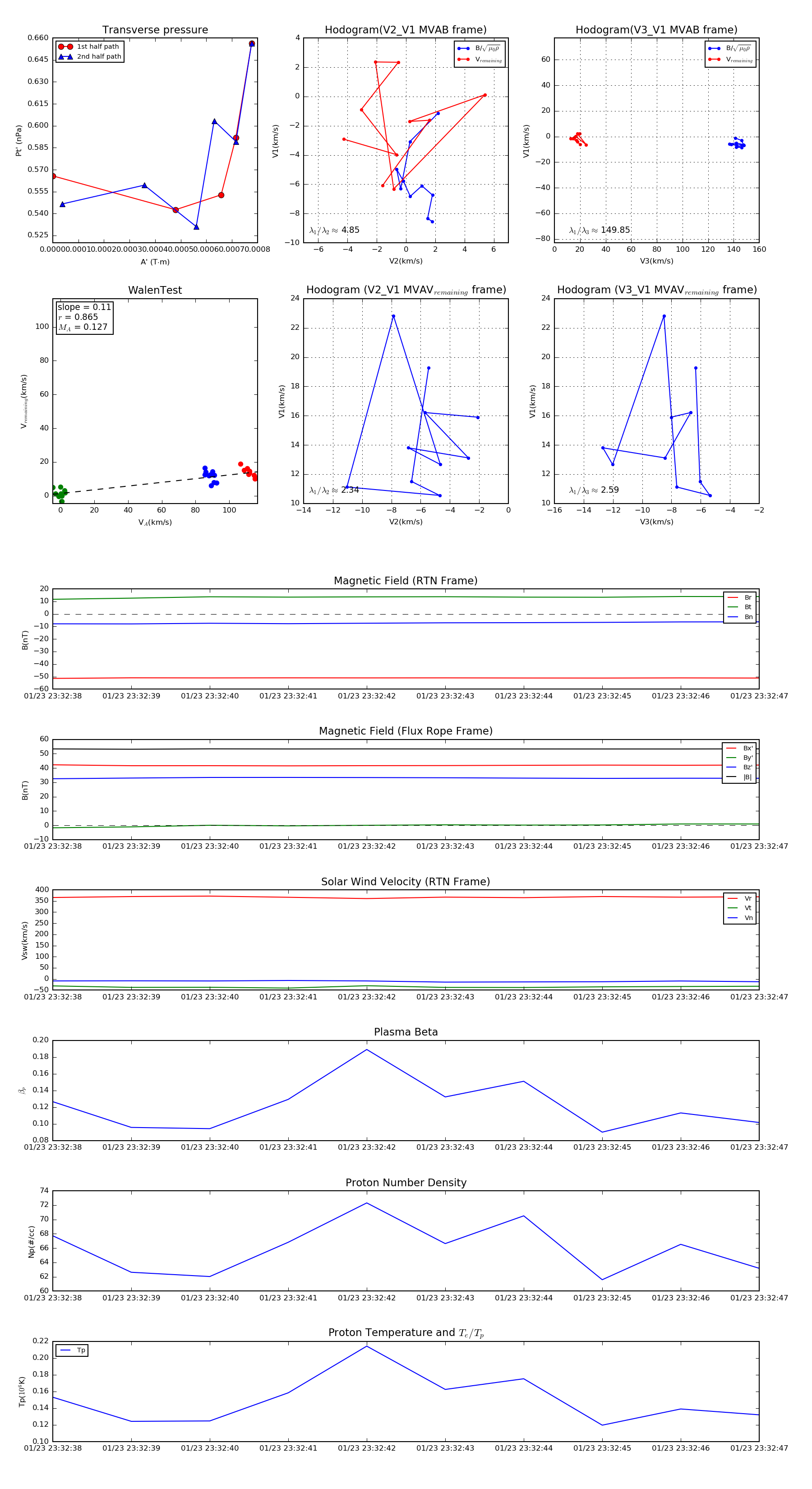Click the 'Hodogram(V3_V1 MVAB frame)' title
This screenshot has height=1489, width=812.
(x=656, y=30)
